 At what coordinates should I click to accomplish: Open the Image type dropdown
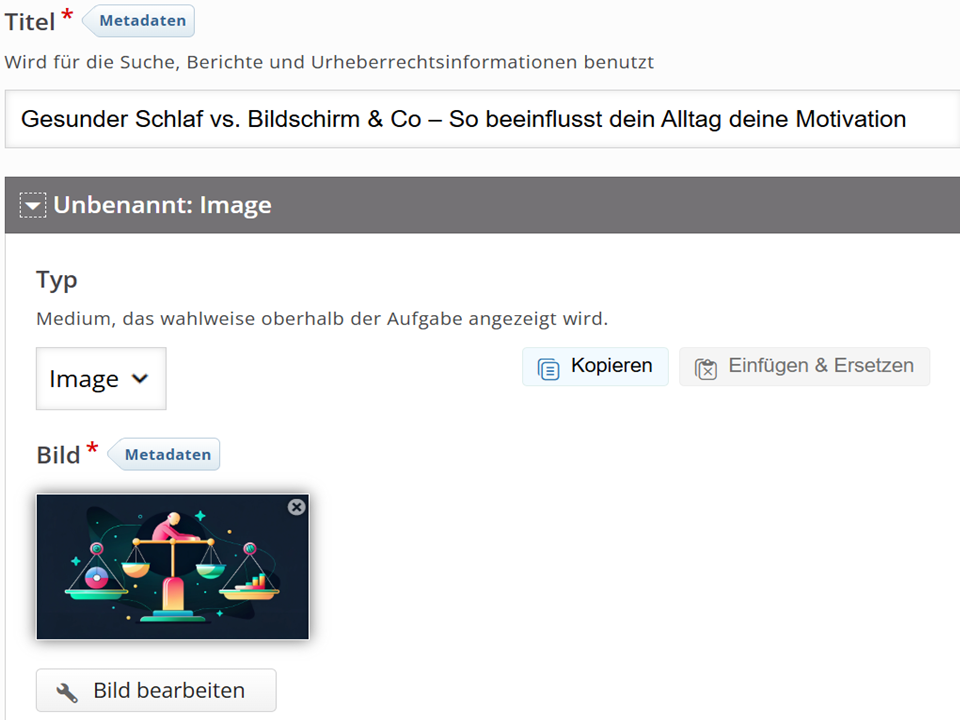click(100, 379)
